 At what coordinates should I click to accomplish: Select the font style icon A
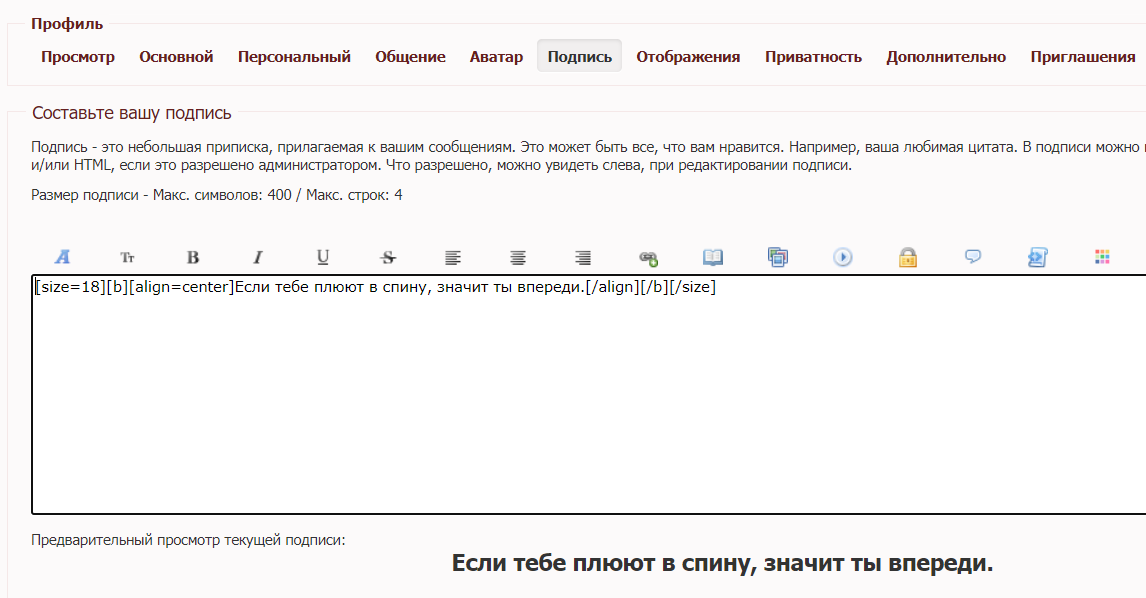pos(62,257)
